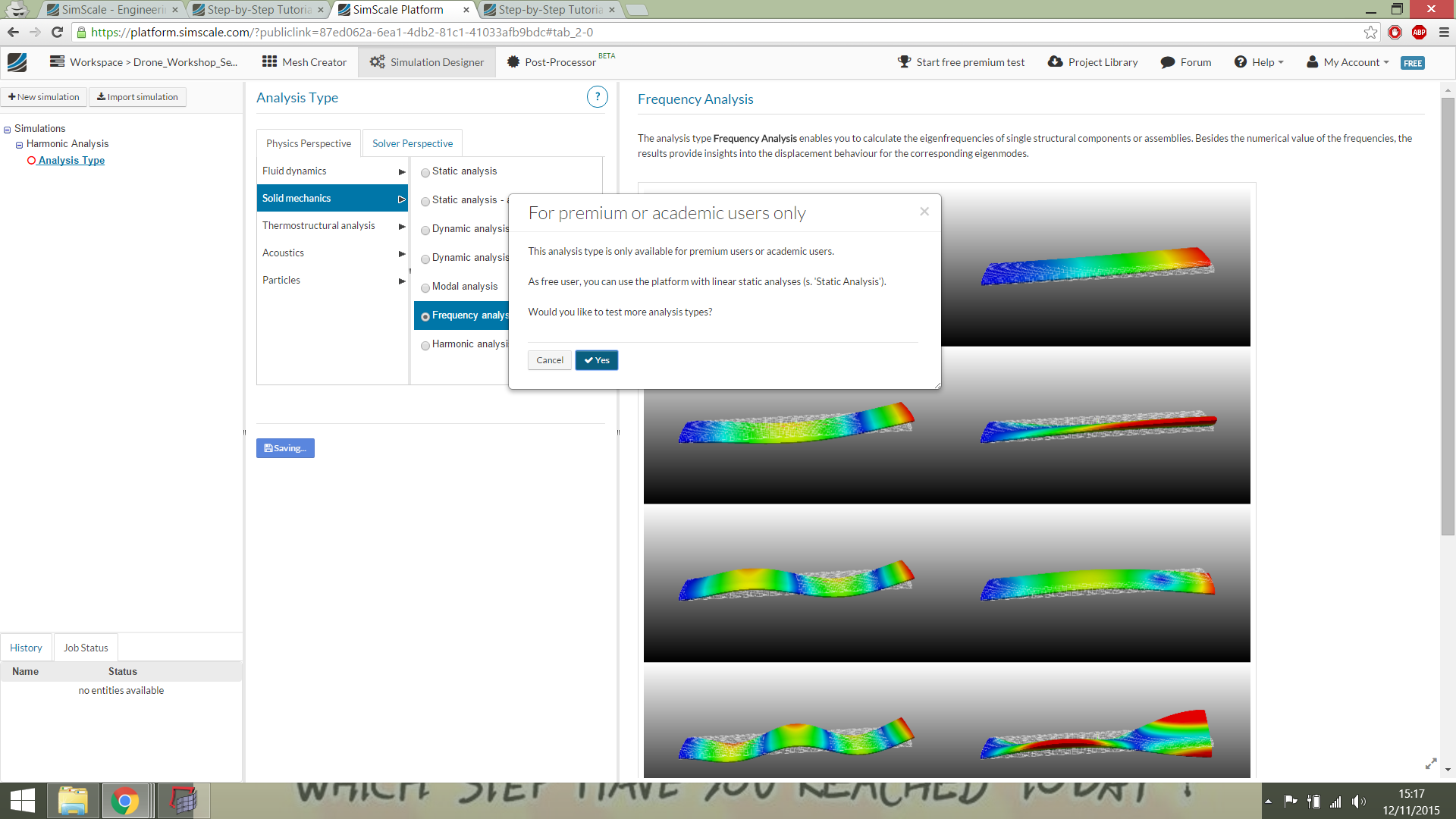Viewport: 1456px width, 819px height.
Task: Select Static analysis radio button
Action: [x=425, y=172]
